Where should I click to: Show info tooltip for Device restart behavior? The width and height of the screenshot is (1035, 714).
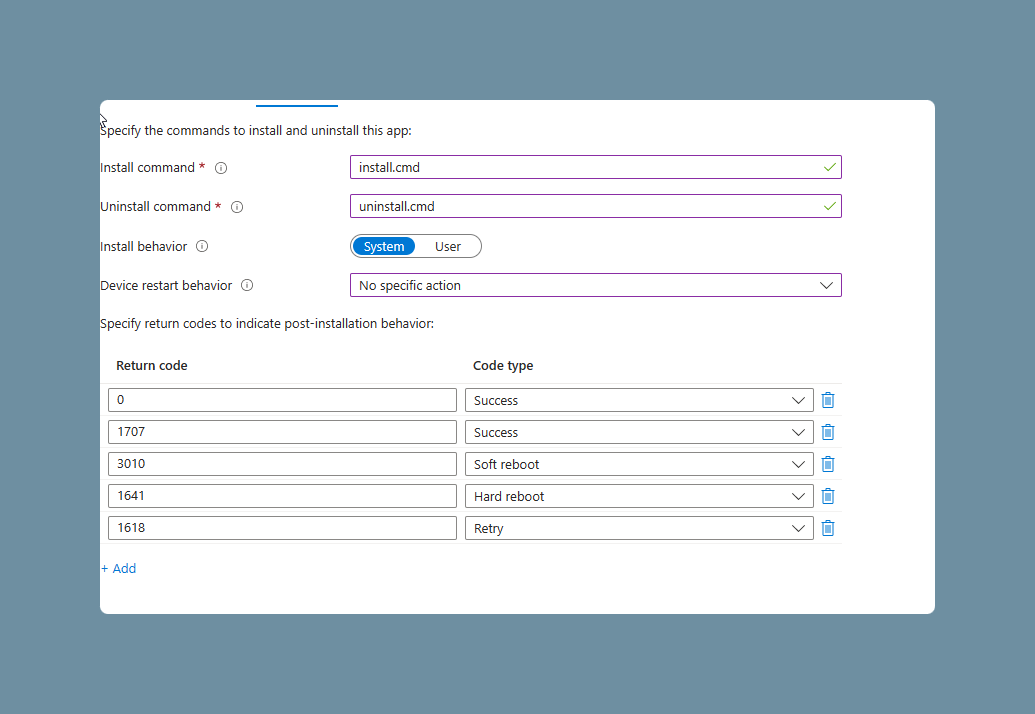point(247,285)
